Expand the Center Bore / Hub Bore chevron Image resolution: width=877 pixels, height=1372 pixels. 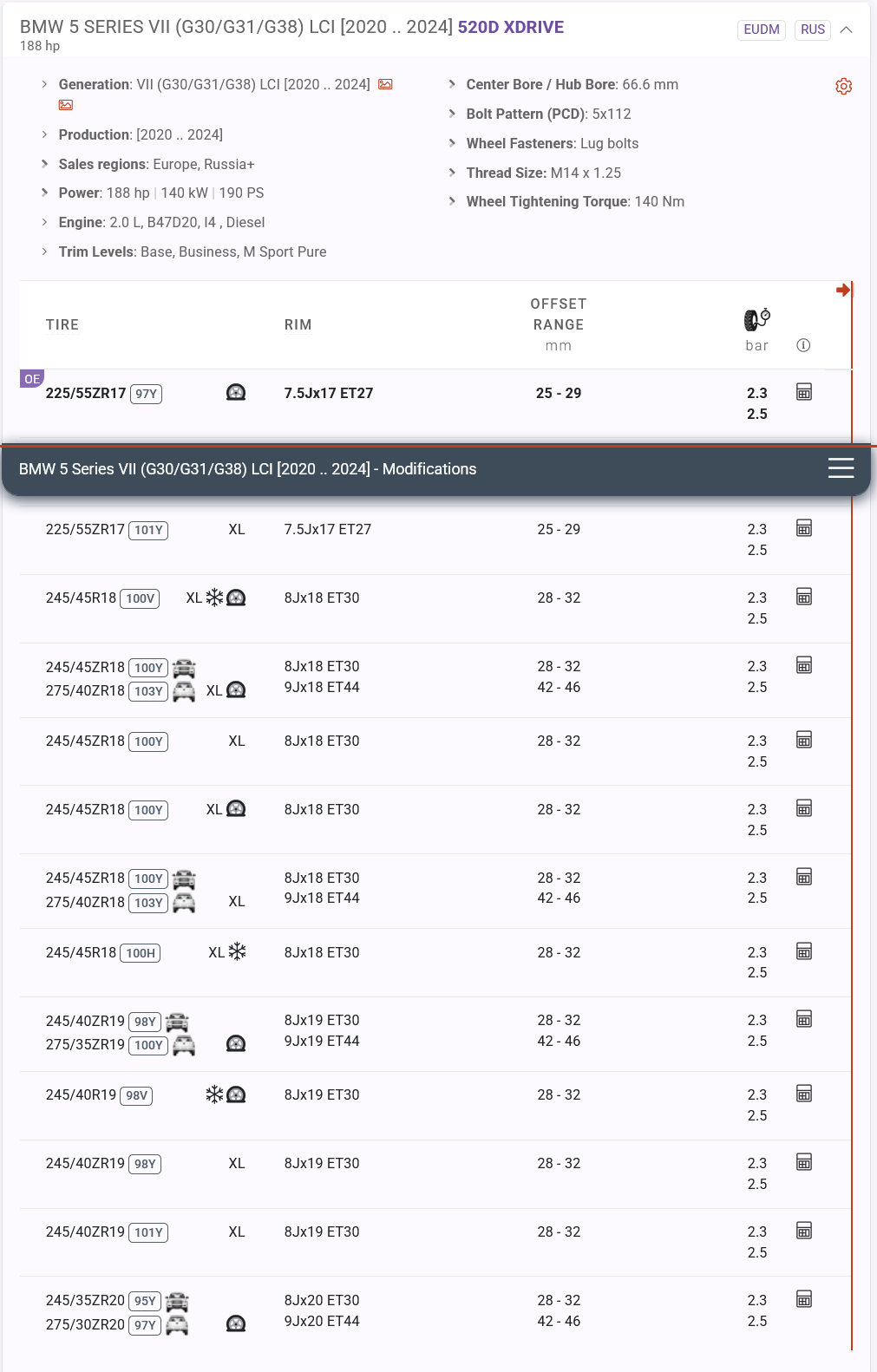tap(452, 84)
